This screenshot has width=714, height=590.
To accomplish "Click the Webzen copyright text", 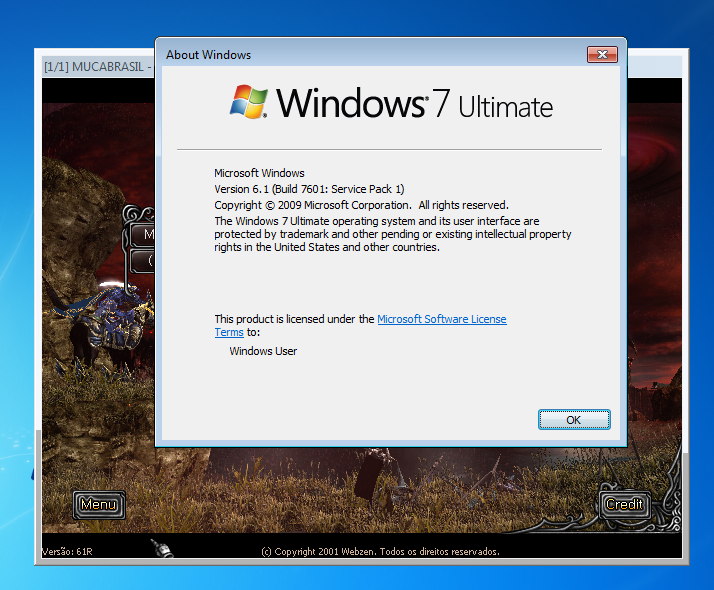I will pyautogui.click(x=379, y=551).
